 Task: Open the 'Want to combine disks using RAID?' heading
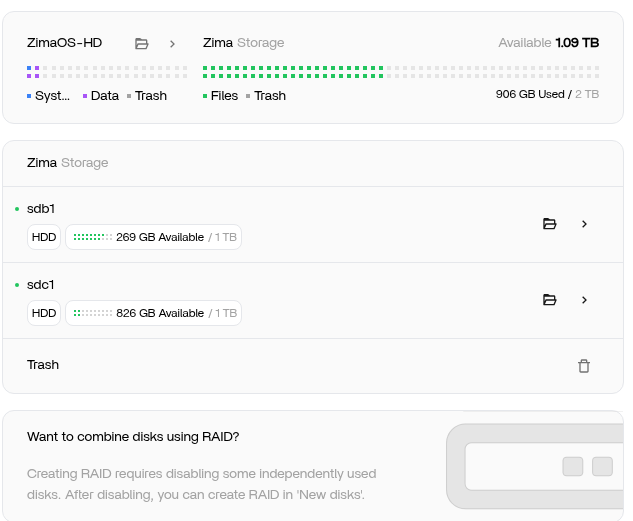click(133, 437)
